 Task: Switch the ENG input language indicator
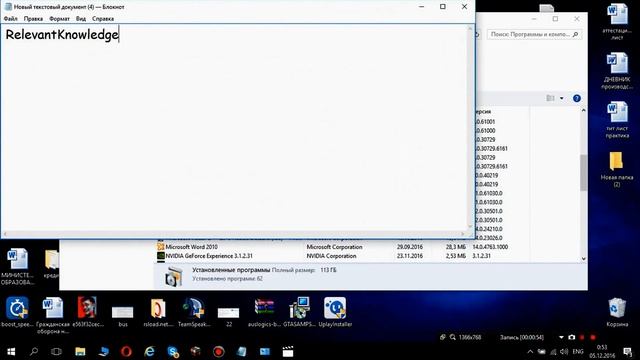[x=578, y=351]
